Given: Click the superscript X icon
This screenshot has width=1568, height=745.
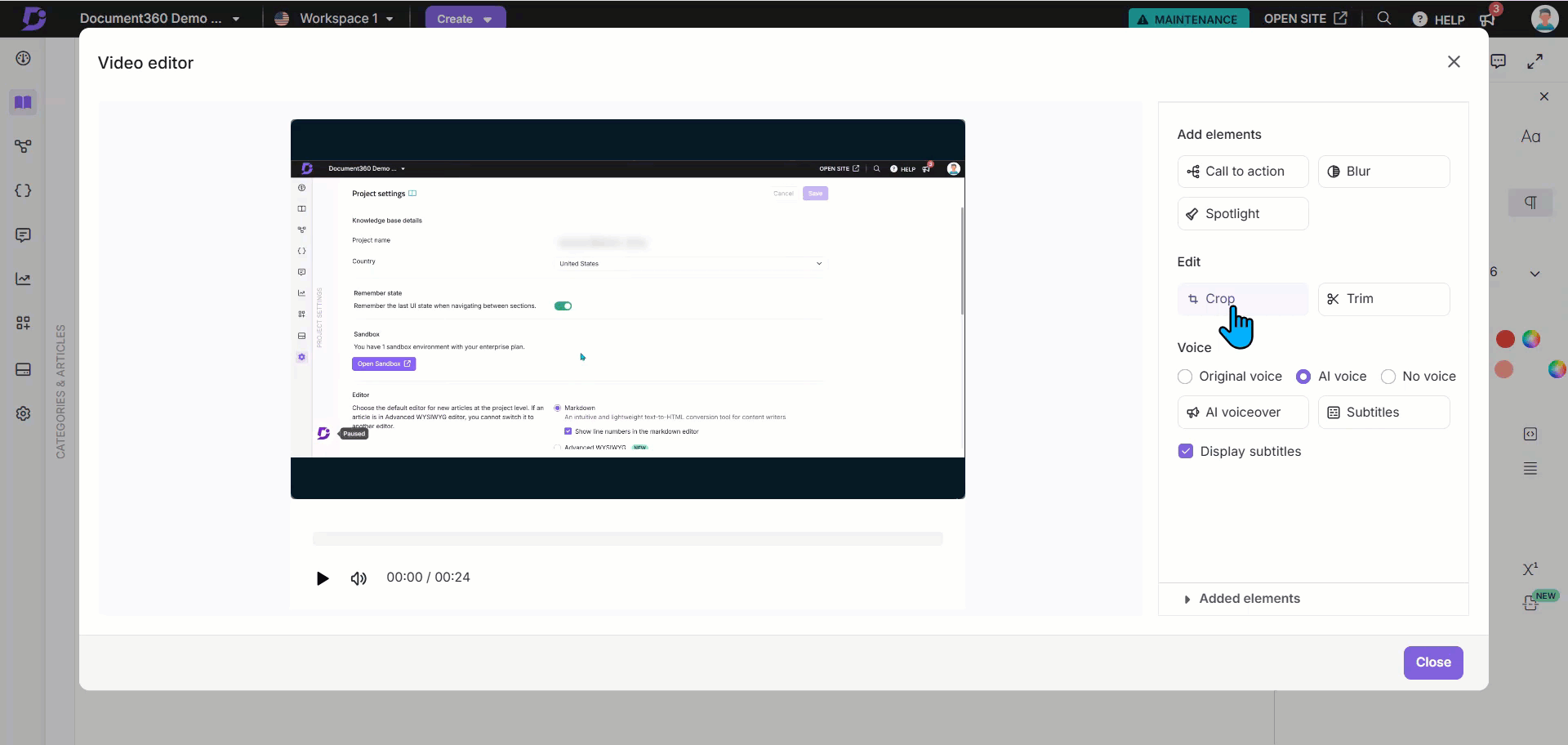Looking at the screenshot, I should pos(1530,569).
